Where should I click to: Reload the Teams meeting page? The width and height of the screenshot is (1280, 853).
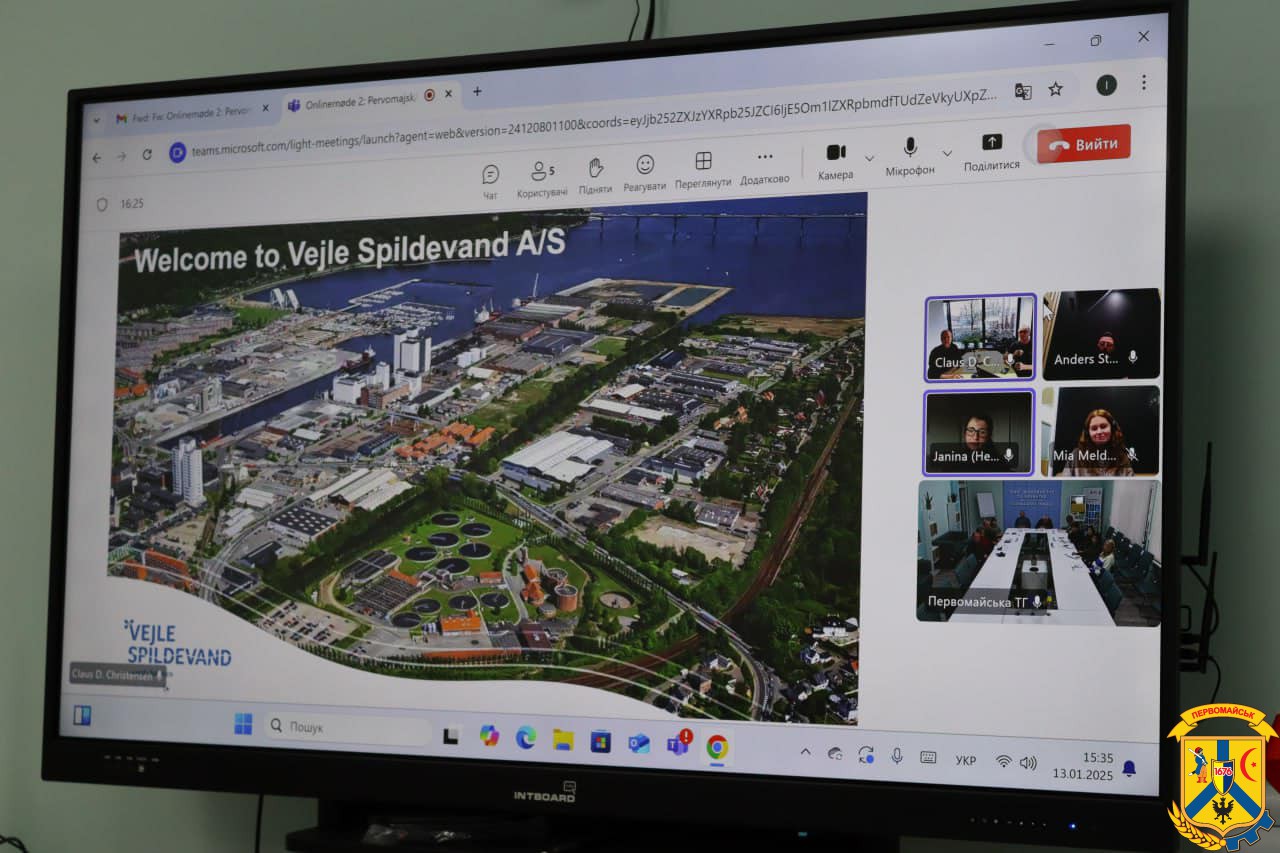tap(147, 154)
